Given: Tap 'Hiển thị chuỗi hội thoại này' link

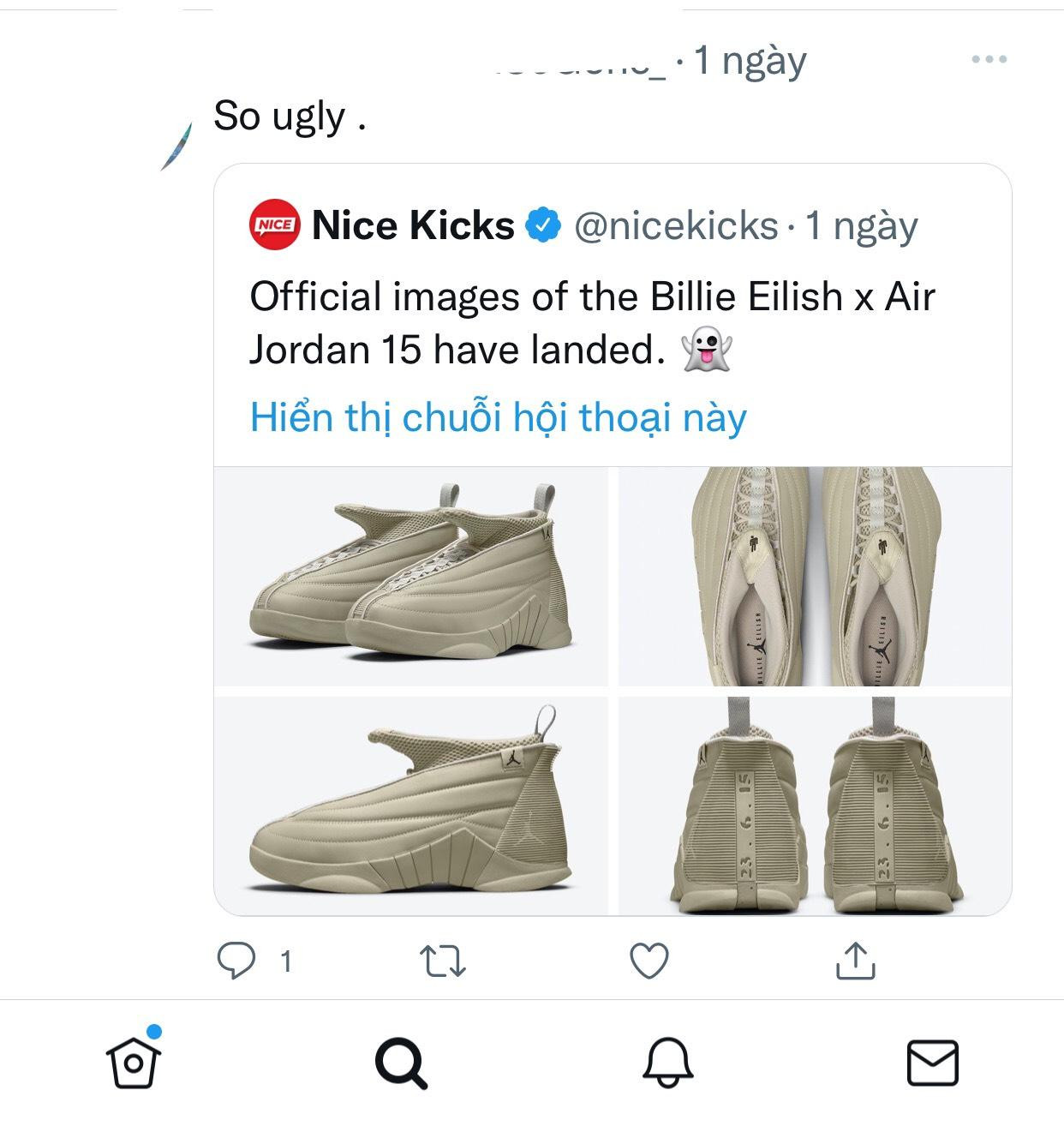Looking at the screenshot, I should (x=498, y=417).
